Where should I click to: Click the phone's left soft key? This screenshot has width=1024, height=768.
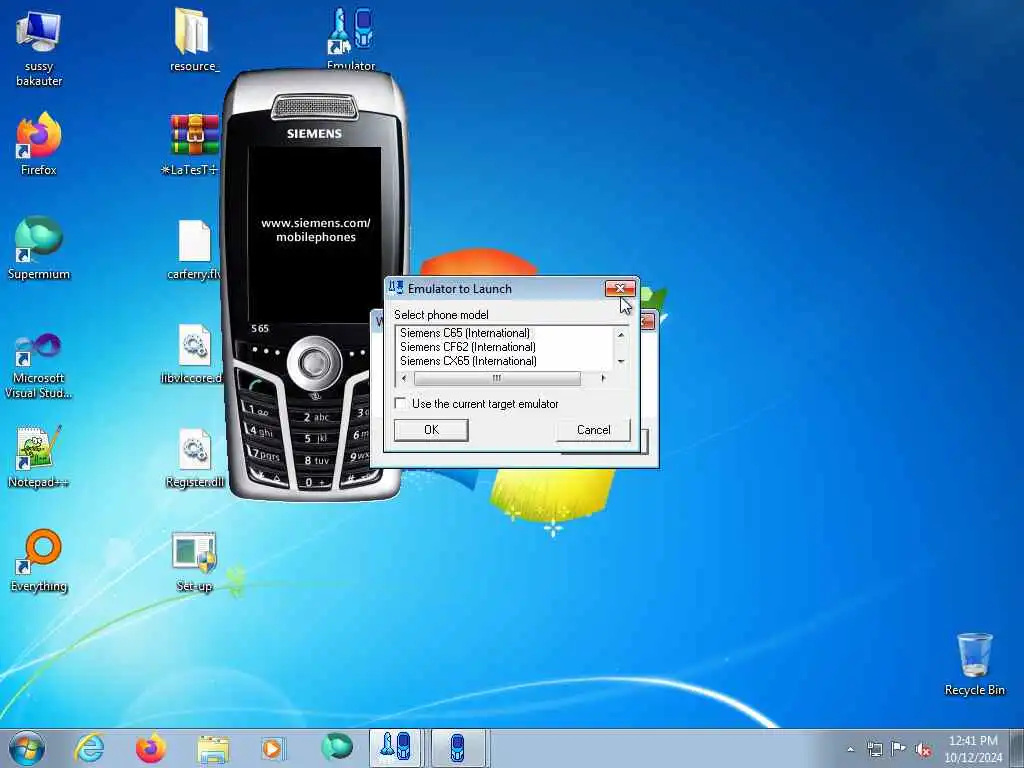click(266, 353)
